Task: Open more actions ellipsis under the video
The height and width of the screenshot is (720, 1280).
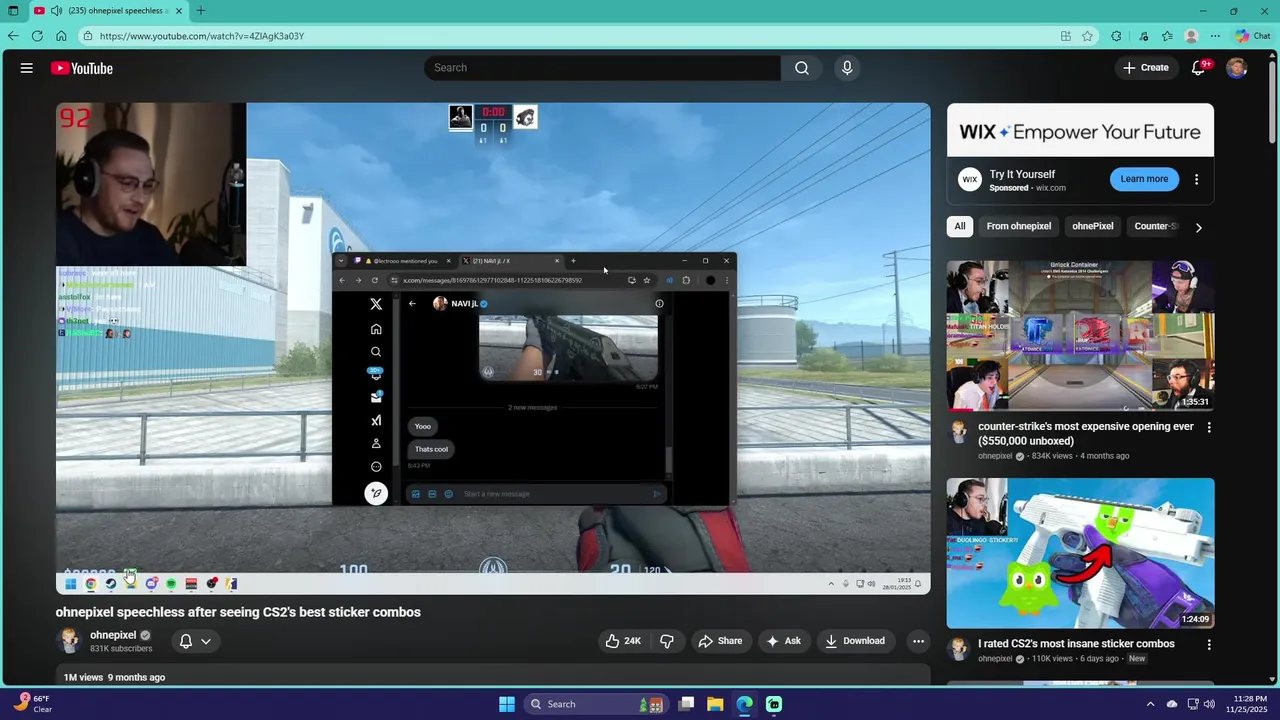Action: tap(918, 641)
